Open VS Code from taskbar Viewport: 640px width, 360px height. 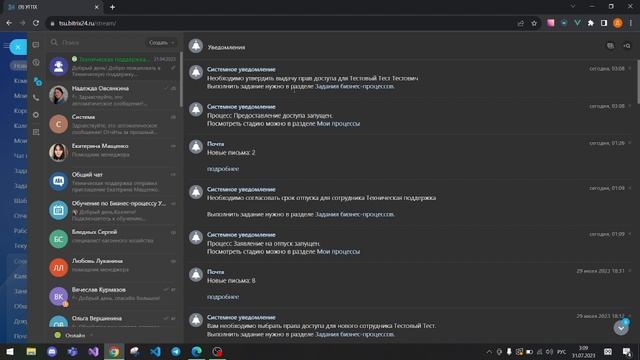(x=155, y=351)
